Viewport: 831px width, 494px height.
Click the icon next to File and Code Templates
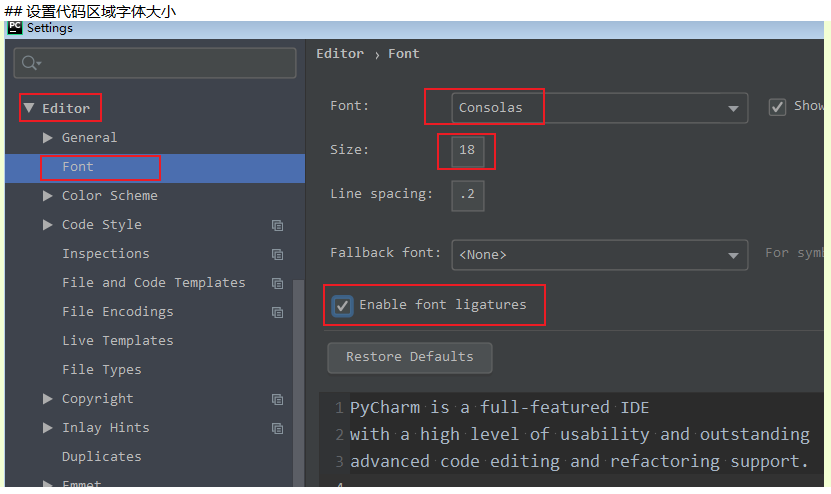[x=277, y=283]
